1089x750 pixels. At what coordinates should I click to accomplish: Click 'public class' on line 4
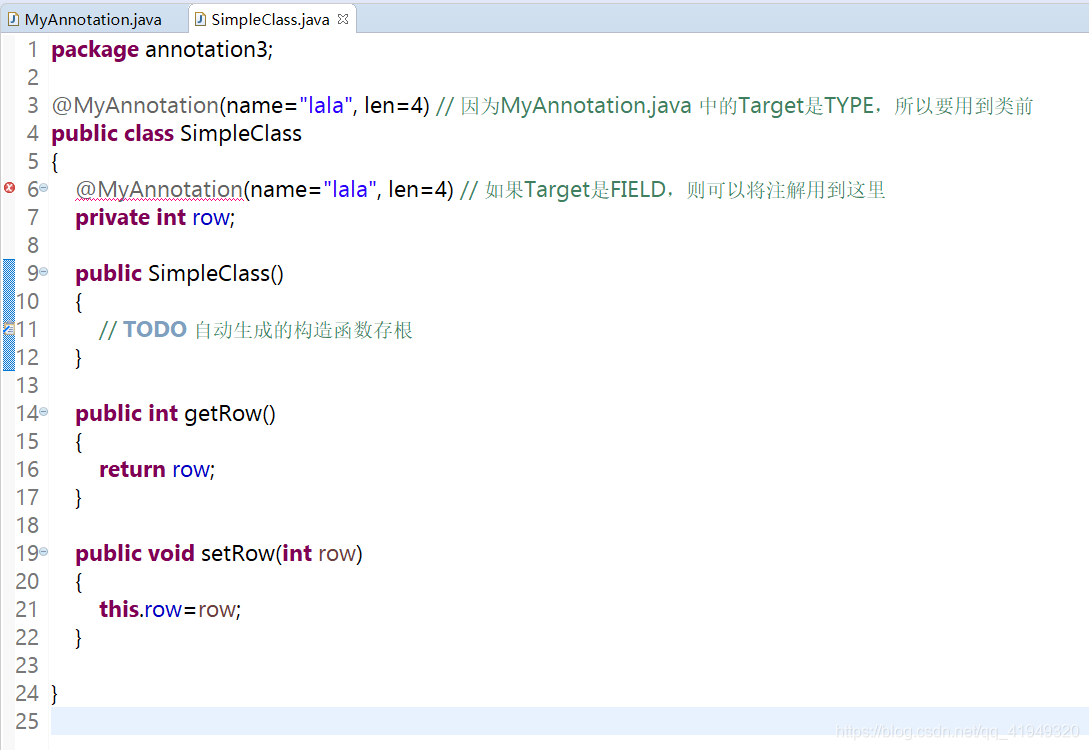(113, 133)
